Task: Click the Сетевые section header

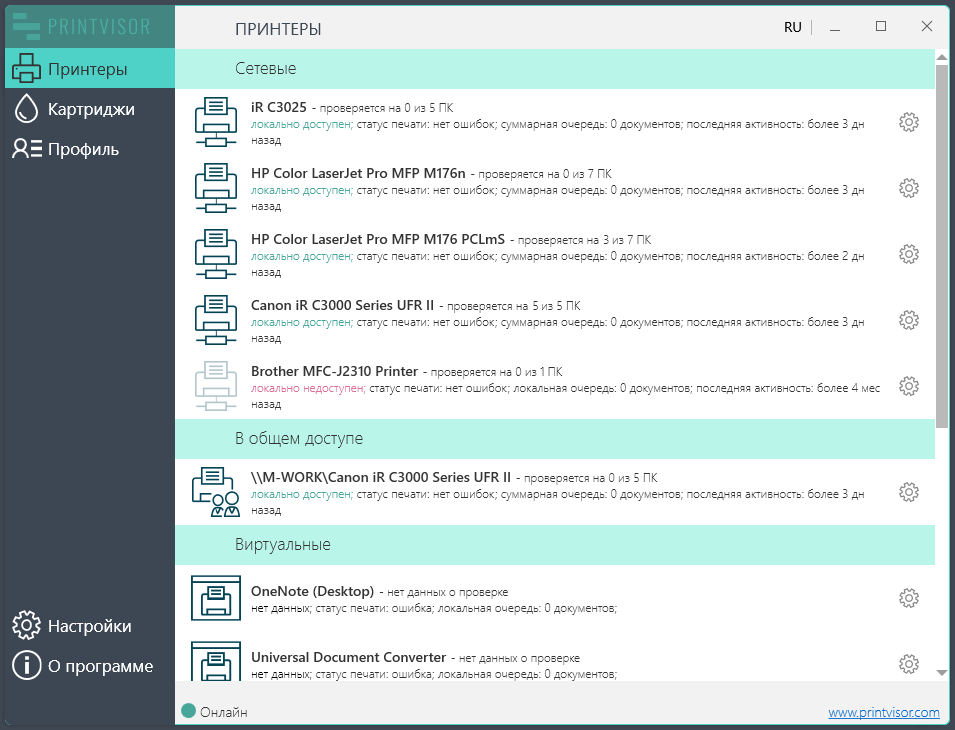Action: (x=555, y=69)
